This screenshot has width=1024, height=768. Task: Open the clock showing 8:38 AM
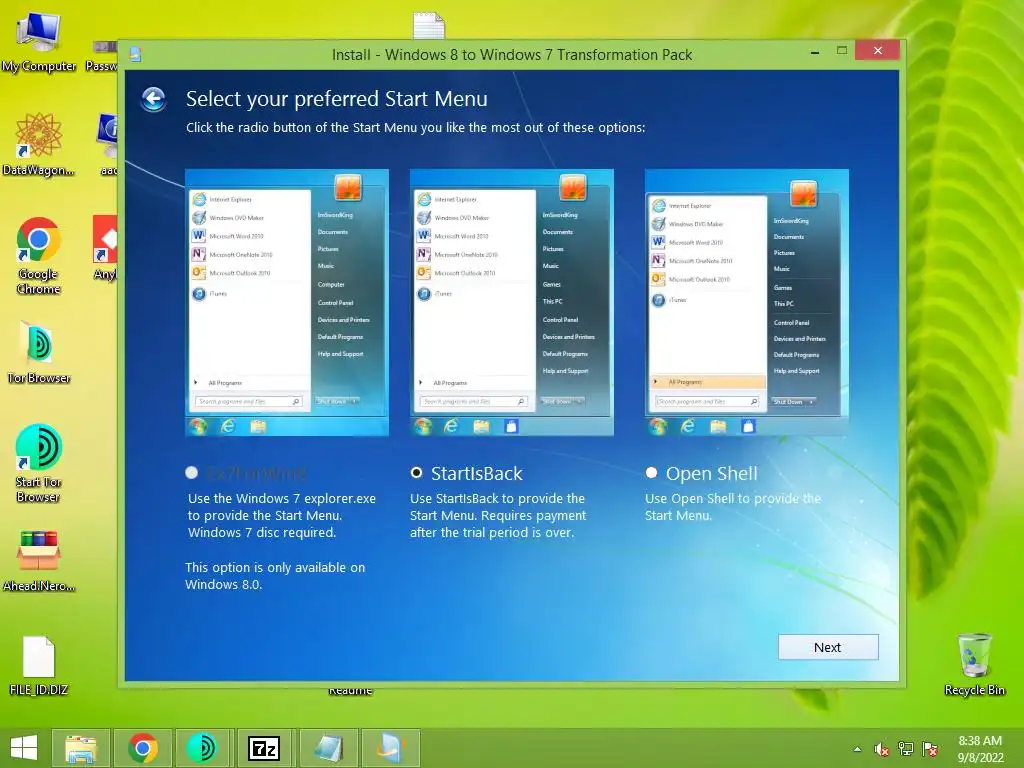980,749
